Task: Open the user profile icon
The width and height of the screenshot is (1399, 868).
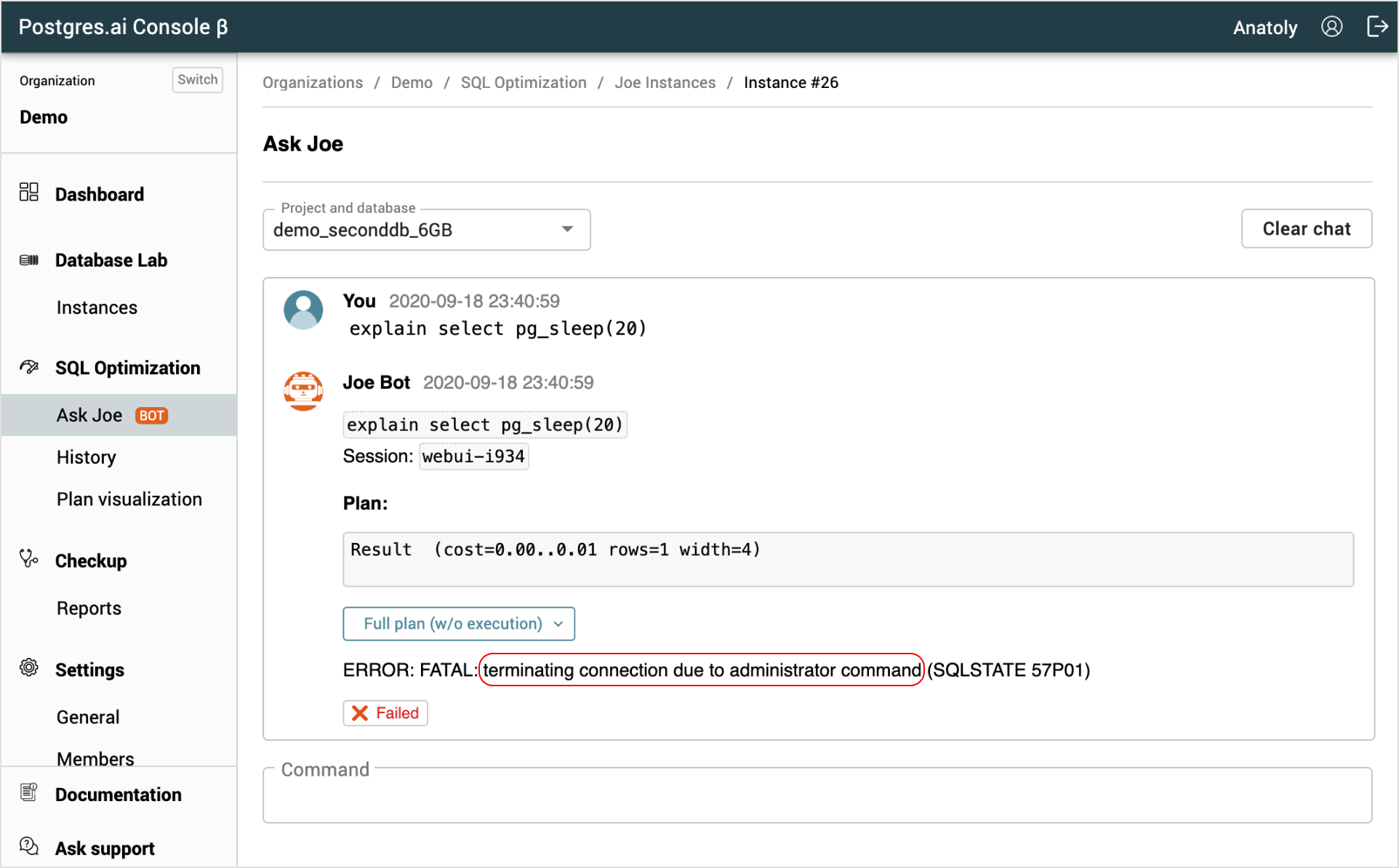Action: (x=1331, y=27)
